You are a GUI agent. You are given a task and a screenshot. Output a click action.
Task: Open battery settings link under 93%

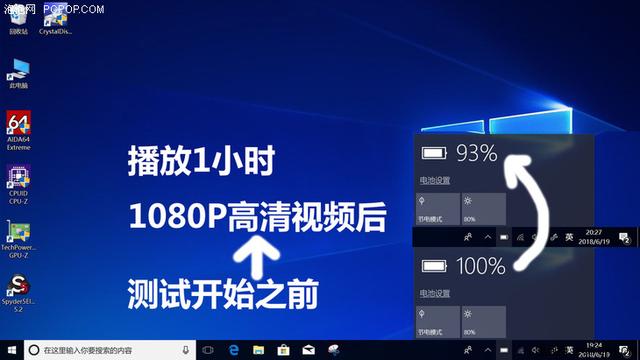coord(435,180)
